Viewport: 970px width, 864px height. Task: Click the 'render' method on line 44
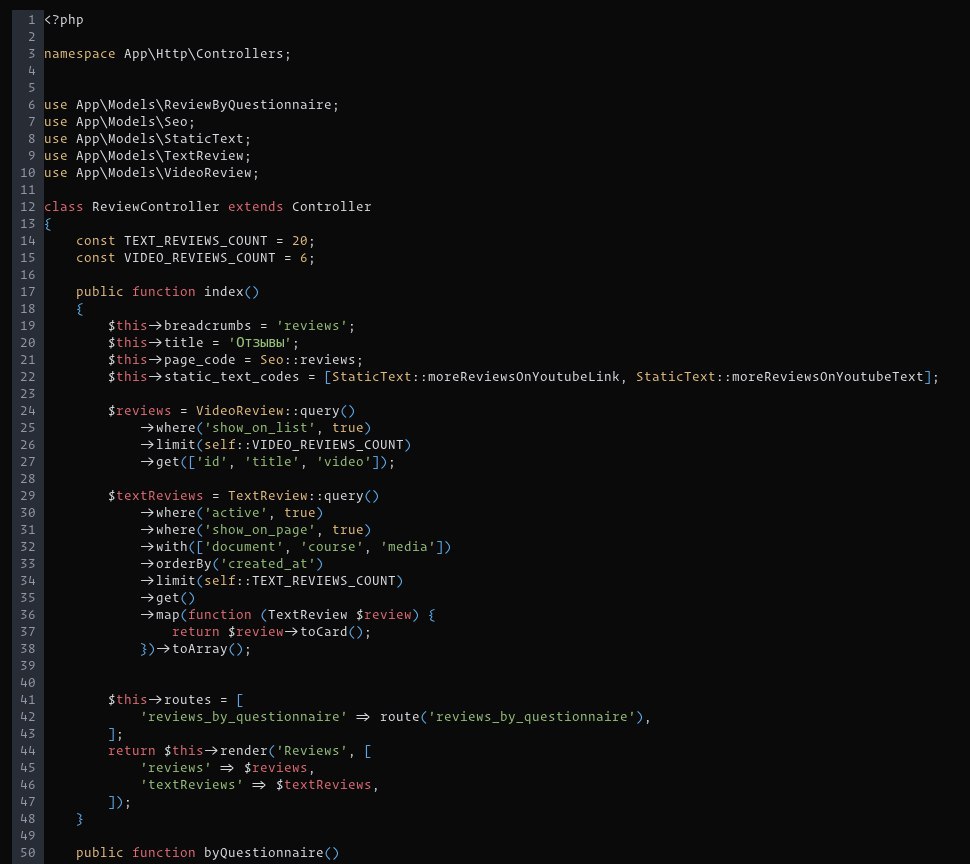click(244, 751)
